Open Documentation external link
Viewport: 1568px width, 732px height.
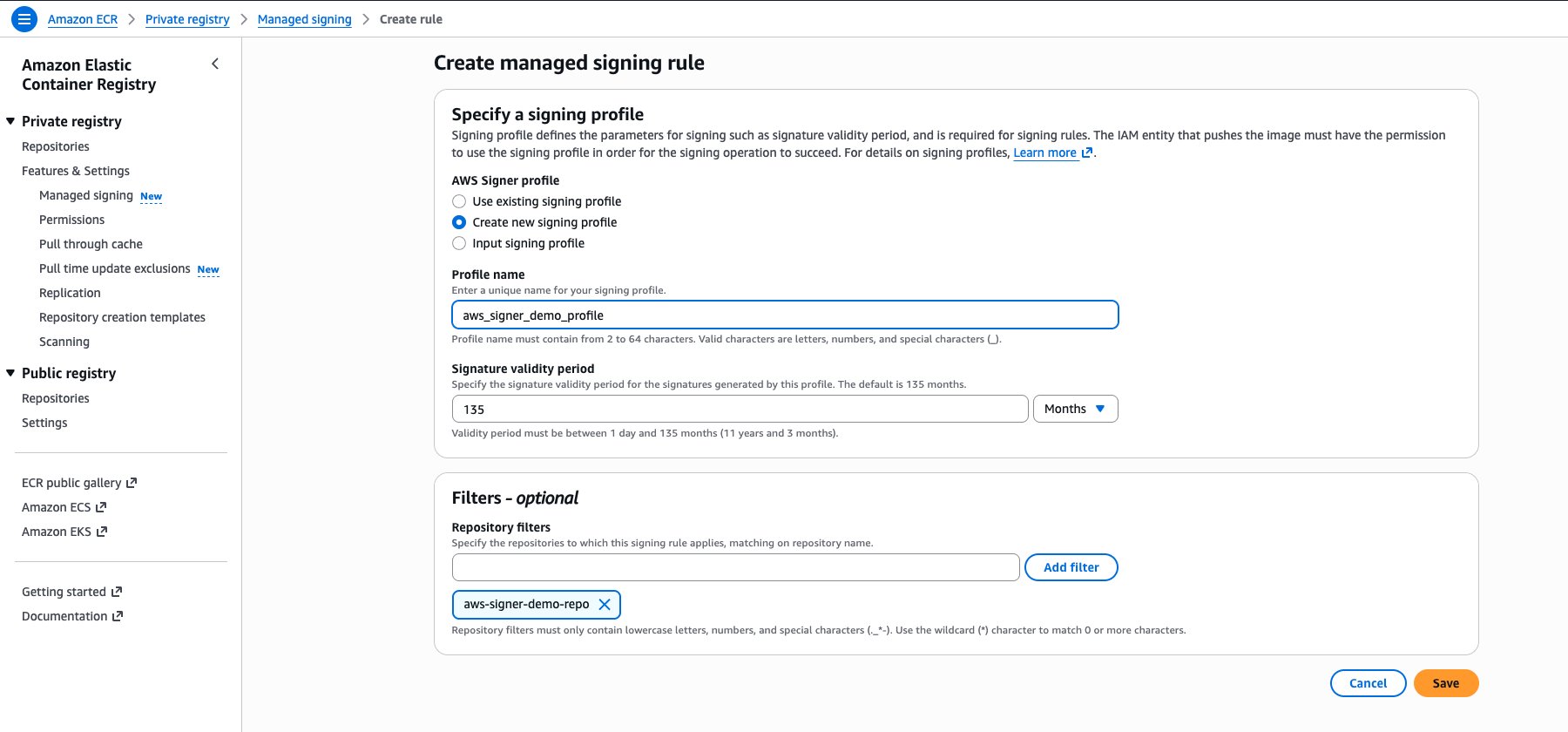[x=64, y=615]
